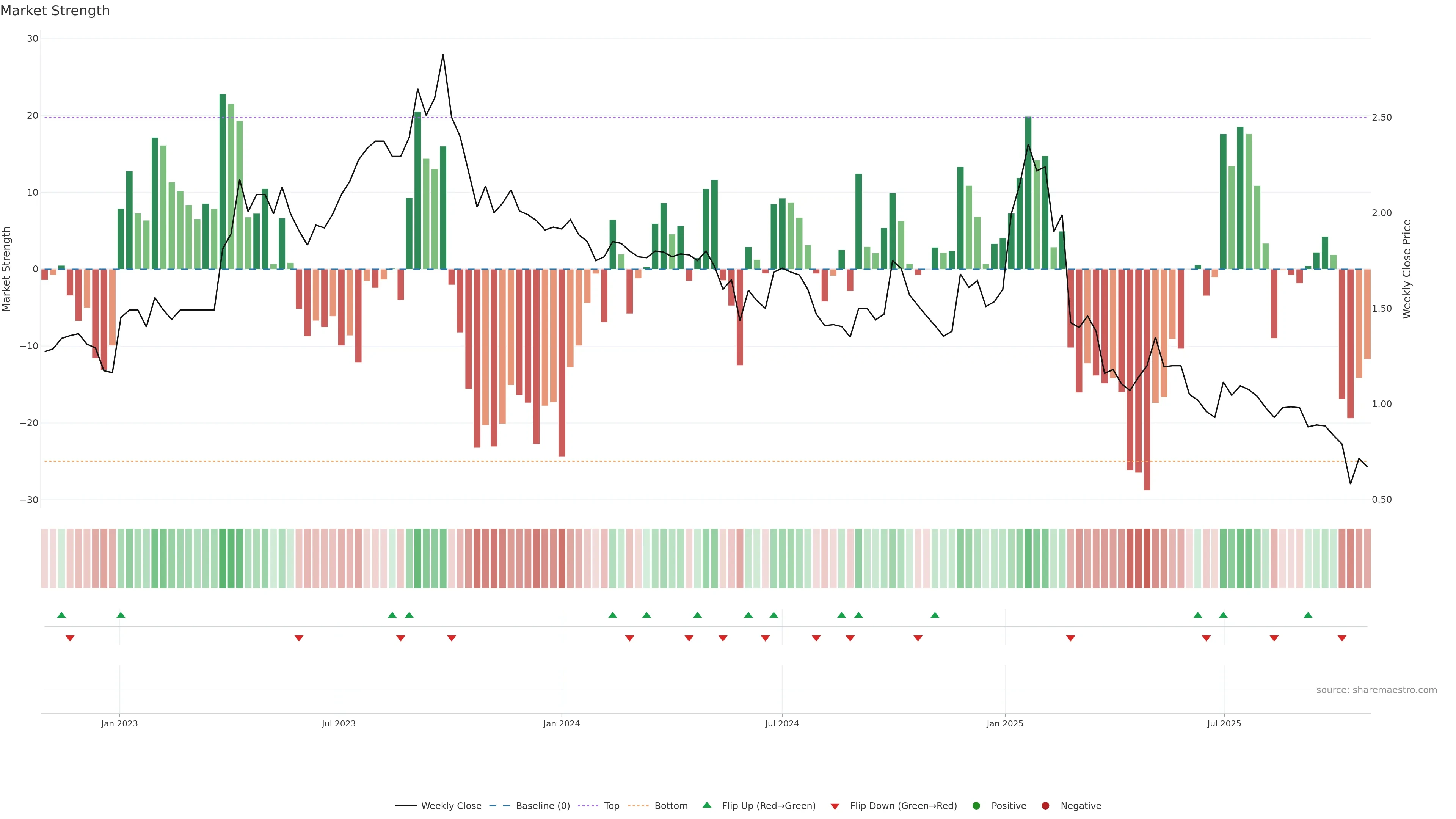Click first red flip-down triangle marker
The height and width of the screenshot is (819, 1456).
pos(70,638)
